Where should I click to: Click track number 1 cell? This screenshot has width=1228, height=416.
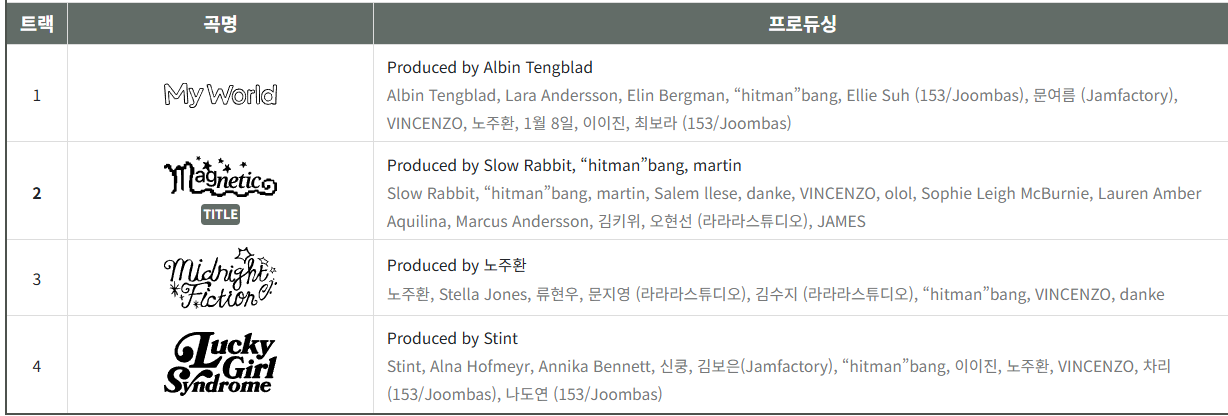click(x=37, y=95)
